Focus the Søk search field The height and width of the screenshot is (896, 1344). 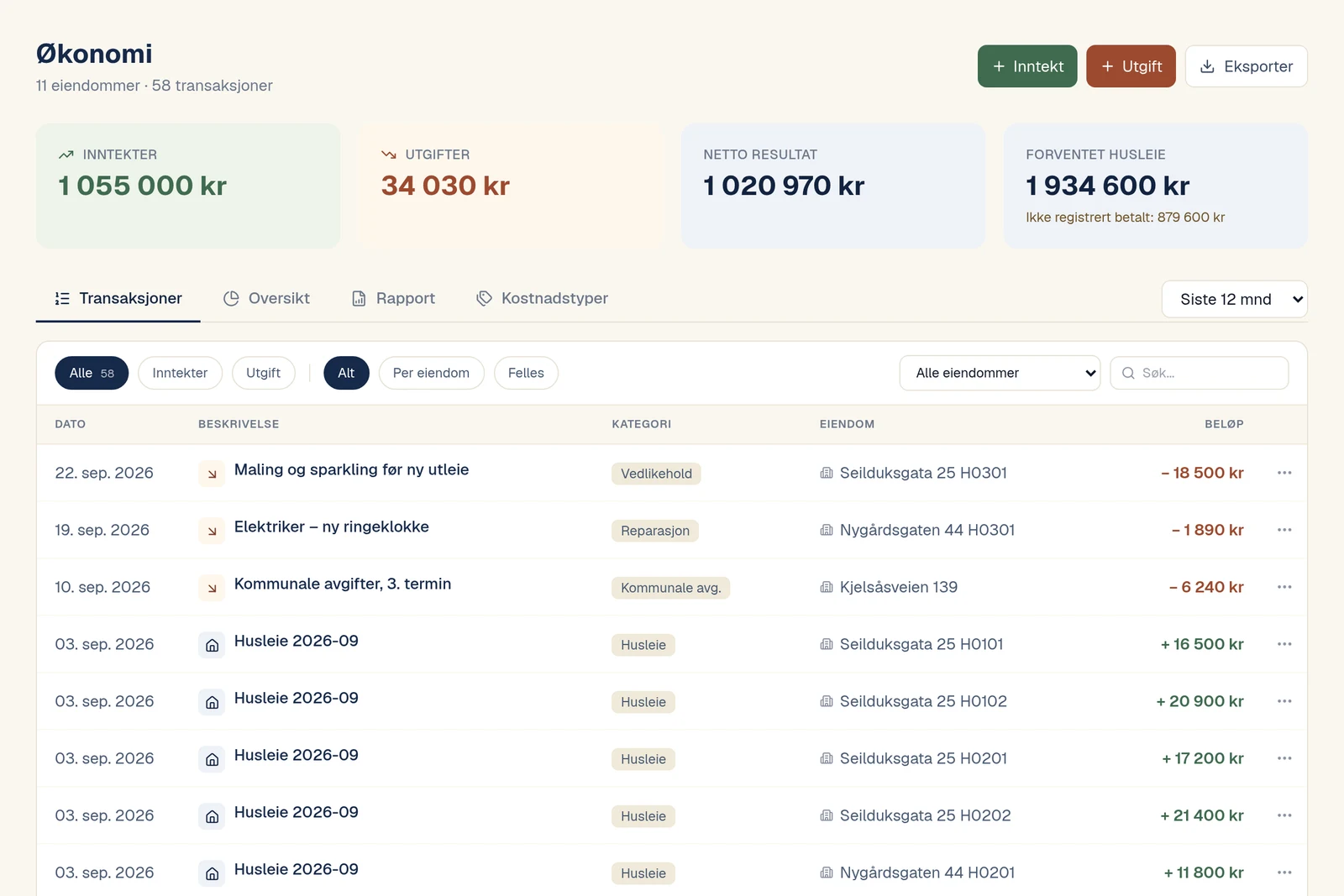coord(1200,373)
